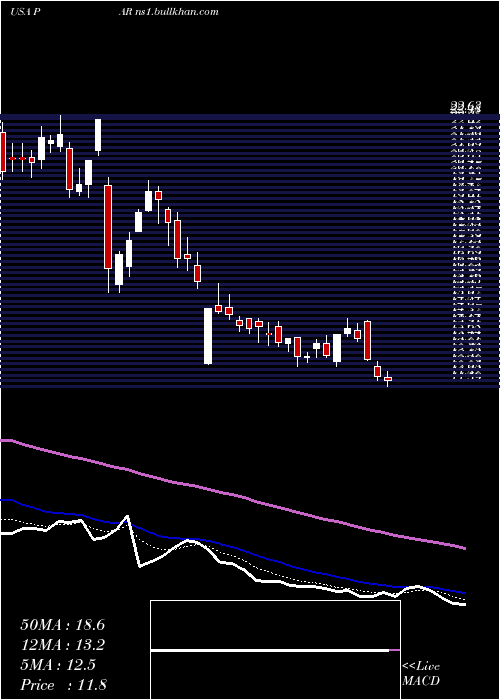Click the <<Live MACD label
500x700 pixels.
tap(421, 674)
